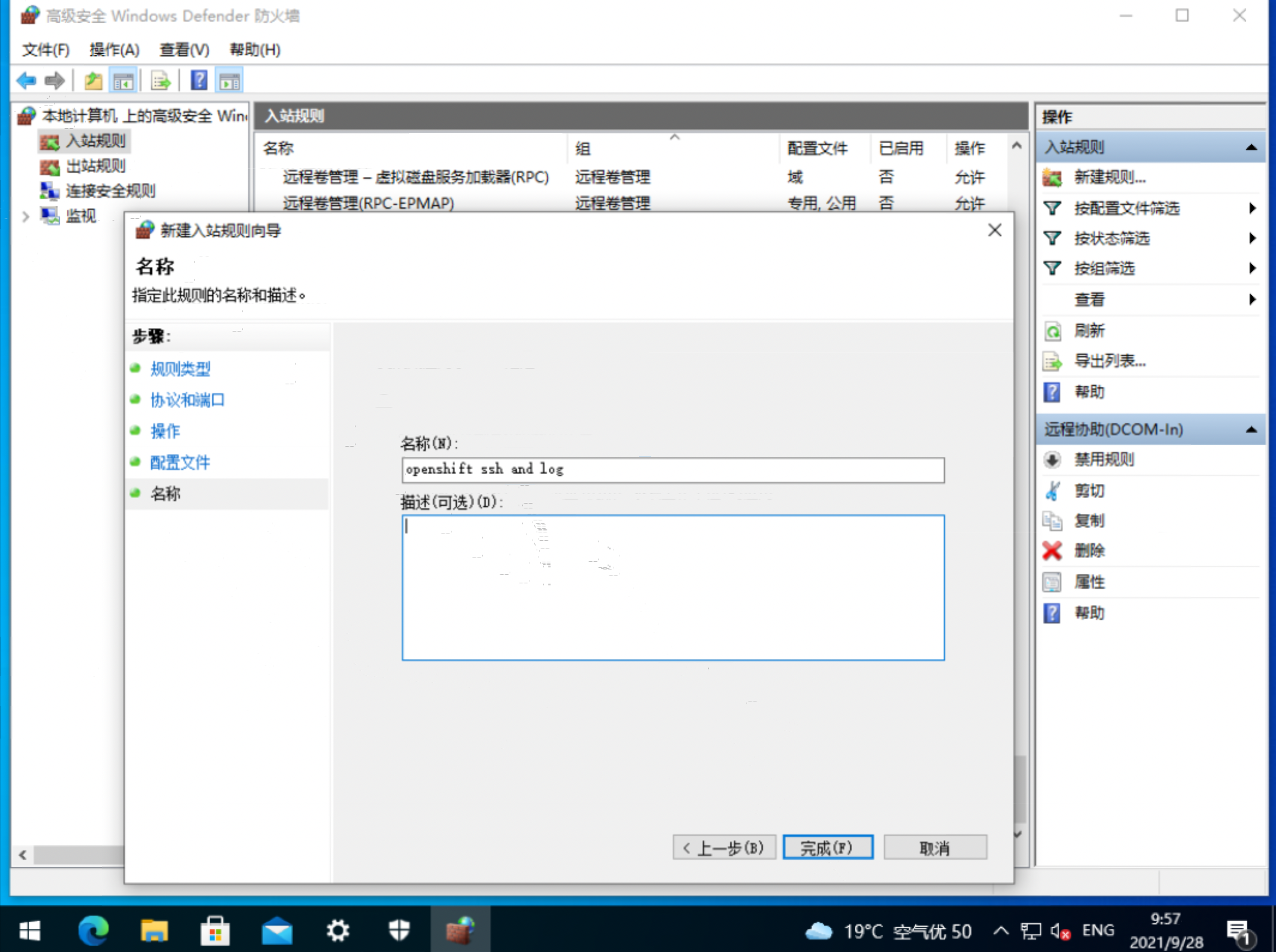Collapse the 远程协助(DCOM-In) actions section
The image size is (1276, 952).
coord(1251,429)
